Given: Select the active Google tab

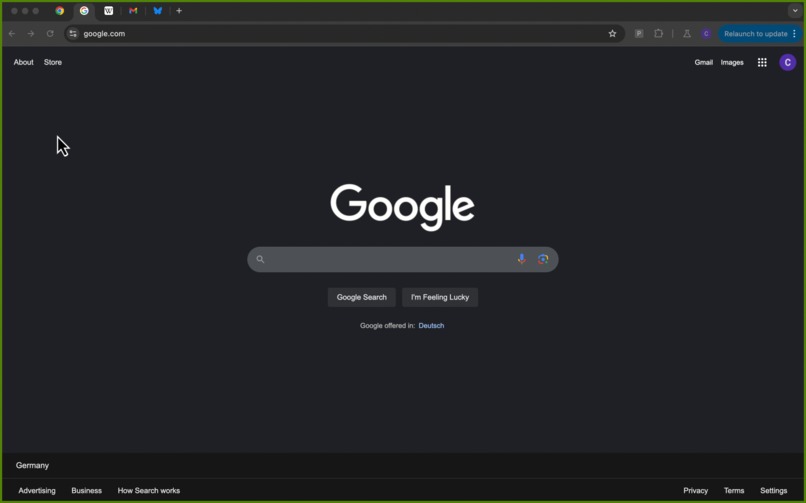Looking at the screenshot, I should [x=84, y=11].
